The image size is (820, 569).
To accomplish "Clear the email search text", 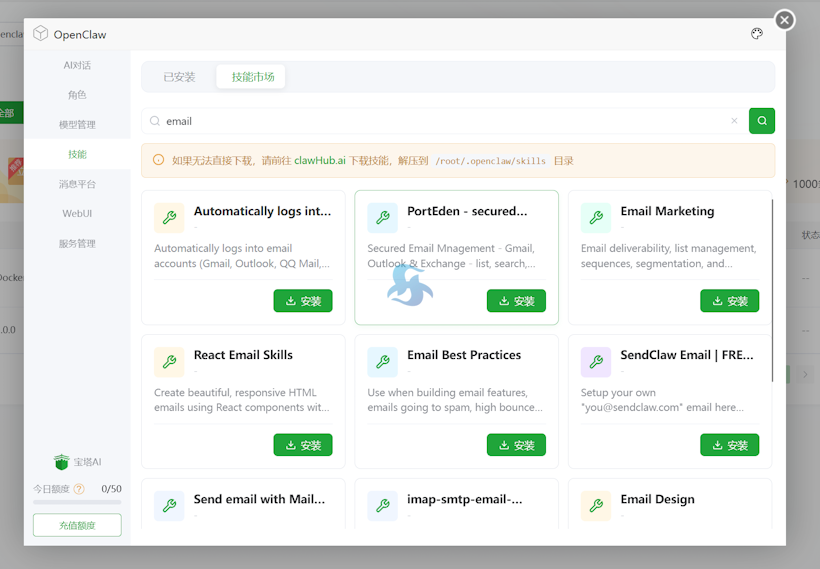I will (734, 121).
